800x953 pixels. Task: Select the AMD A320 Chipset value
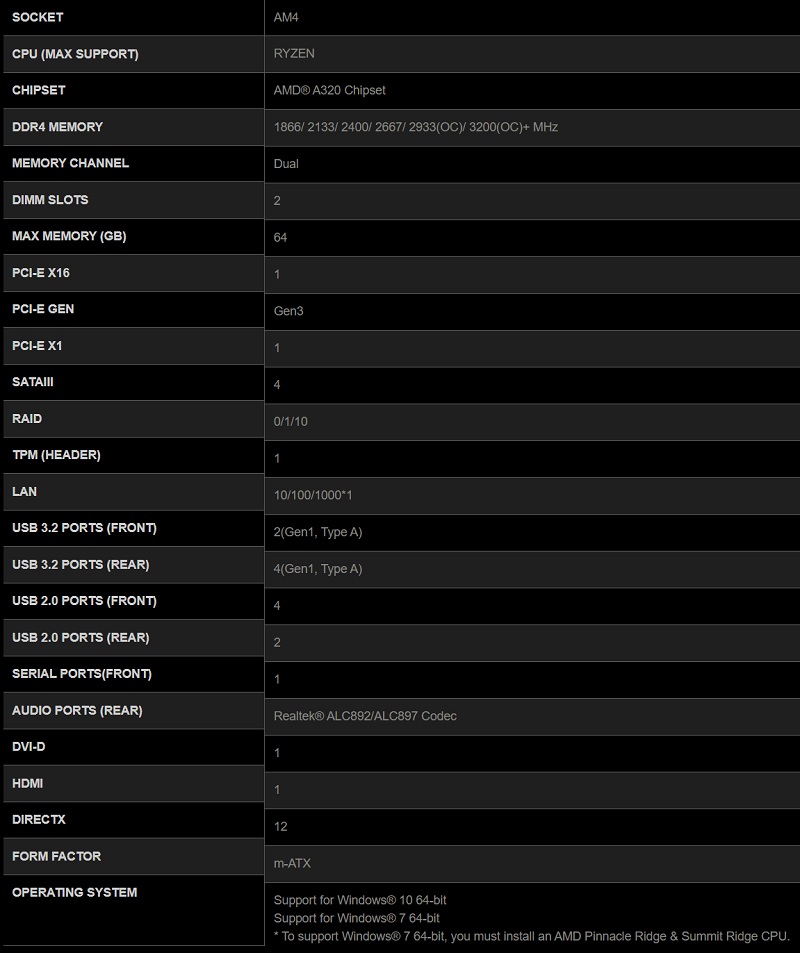tap(329, 91)
